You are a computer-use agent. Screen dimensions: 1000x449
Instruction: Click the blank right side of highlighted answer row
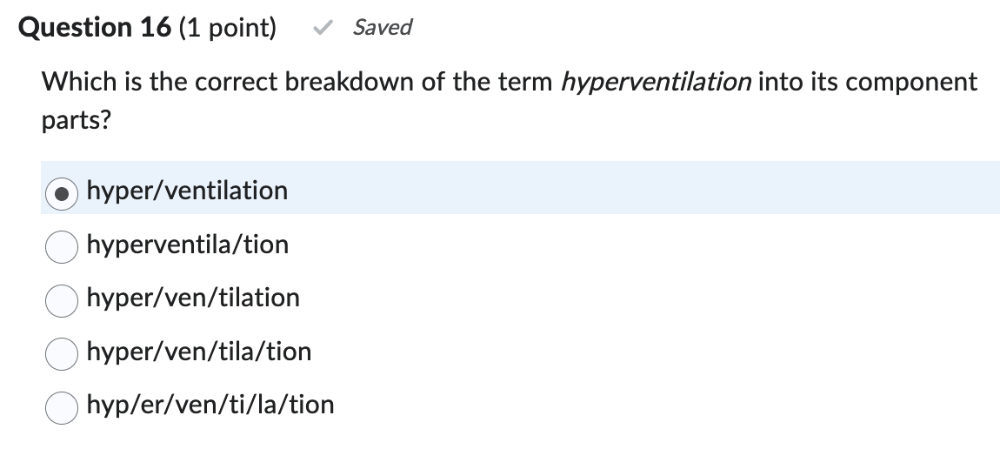point(700,188)
